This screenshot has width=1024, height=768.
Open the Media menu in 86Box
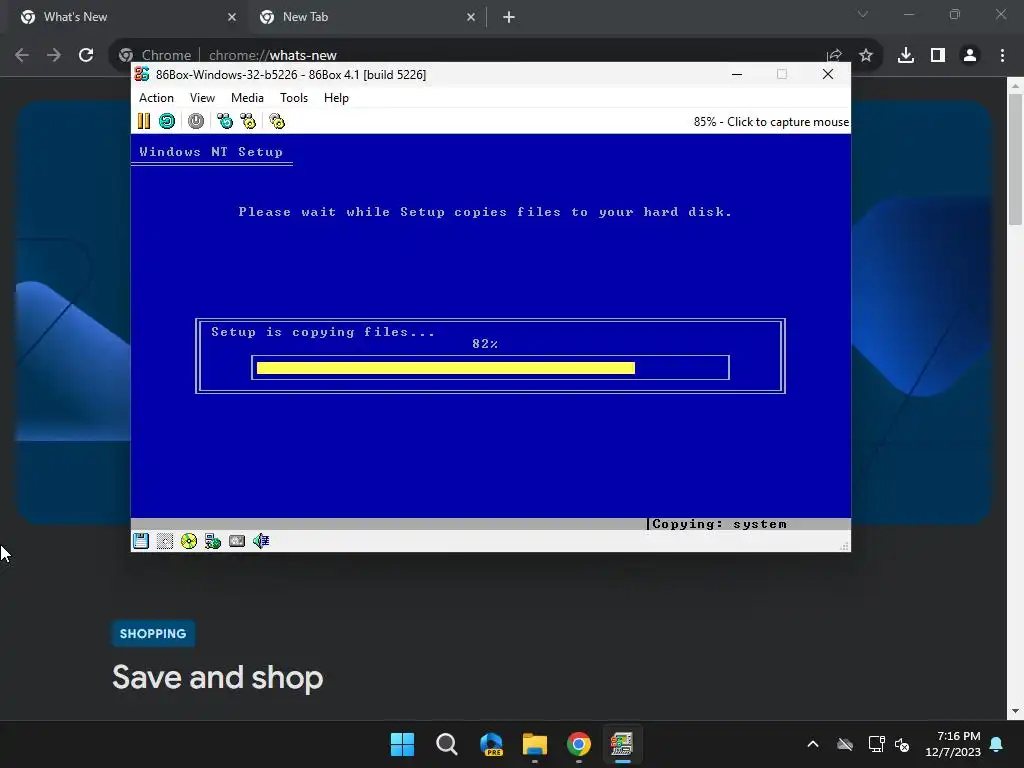pos(248,98)
